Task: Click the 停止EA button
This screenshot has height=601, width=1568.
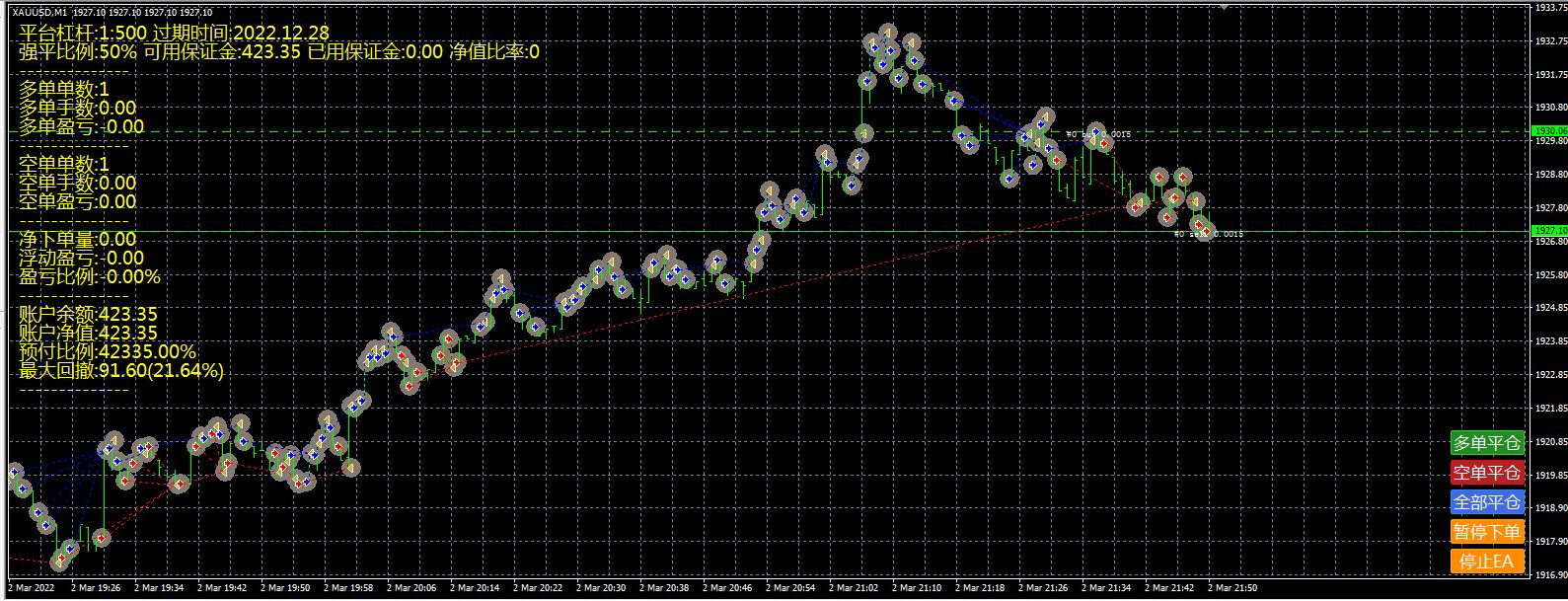Action: point(1487,562)
